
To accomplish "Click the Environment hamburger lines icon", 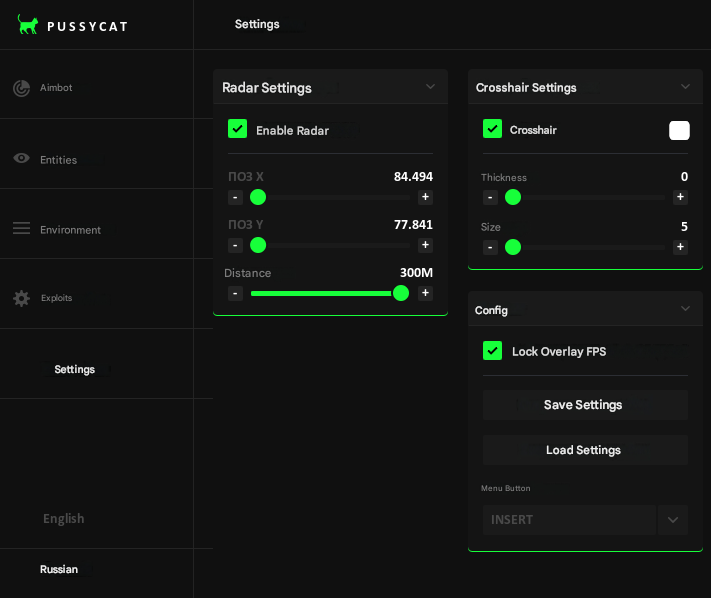I will point(21,228).
